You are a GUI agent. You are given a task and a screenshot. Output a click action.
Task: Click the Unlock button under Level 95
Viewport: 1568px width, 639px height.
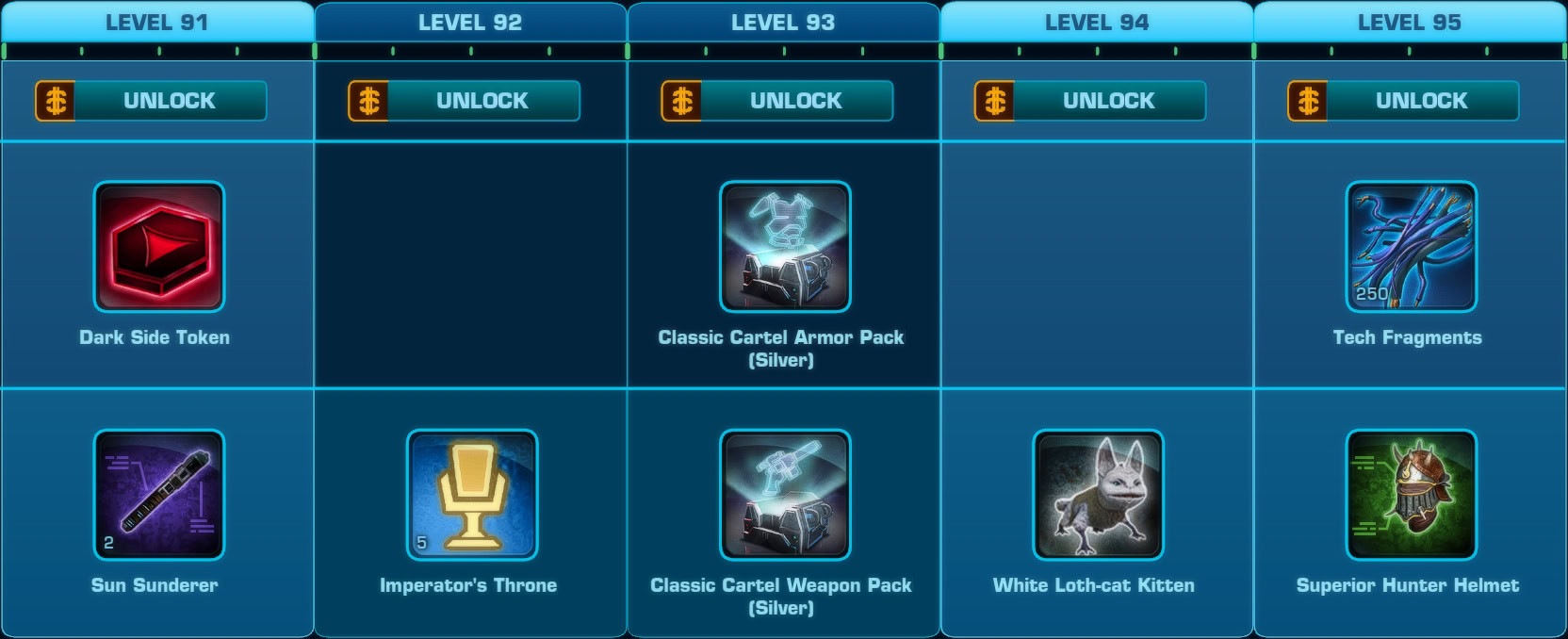point(1403,101)
